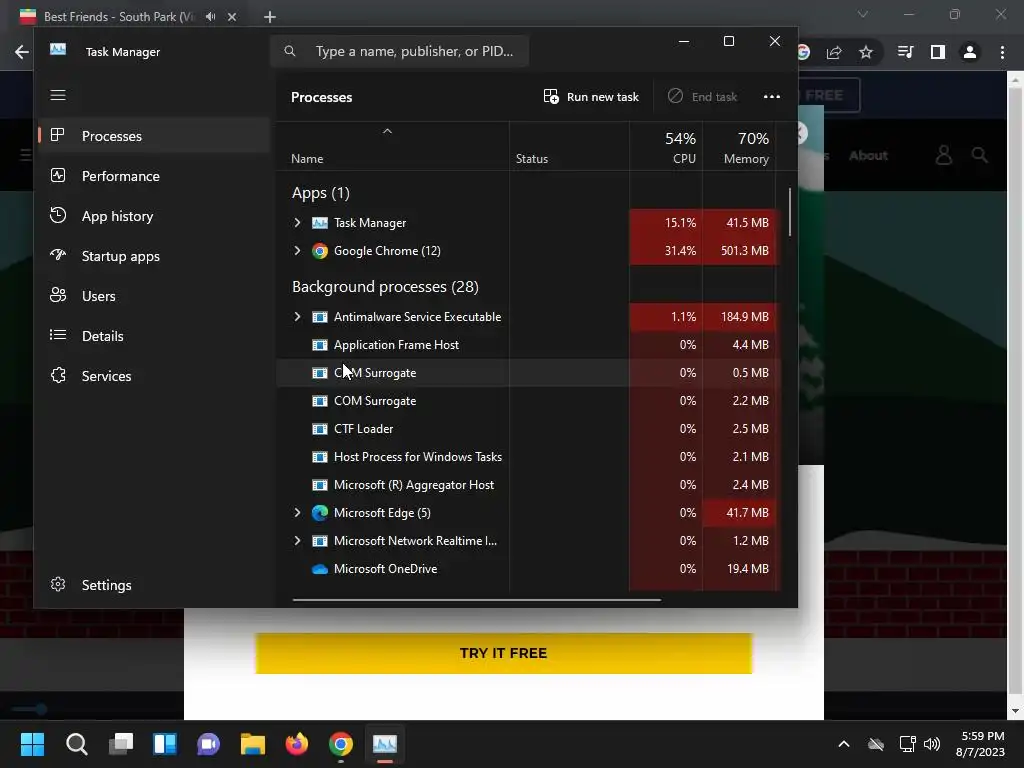Open Windows Search from taskbar
Image resolution: width=1024 pixels, height=768 pixels.
76,744
